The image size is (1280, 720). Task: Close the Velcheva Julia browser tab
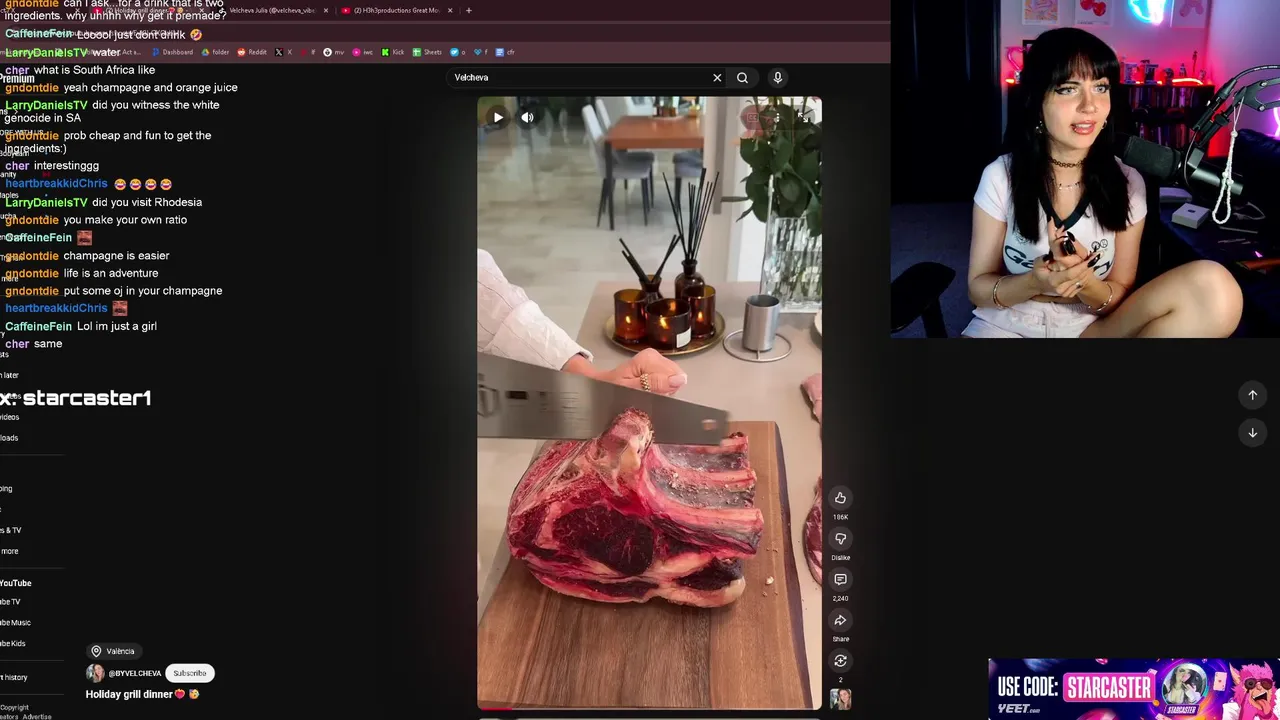pos(325,10)
